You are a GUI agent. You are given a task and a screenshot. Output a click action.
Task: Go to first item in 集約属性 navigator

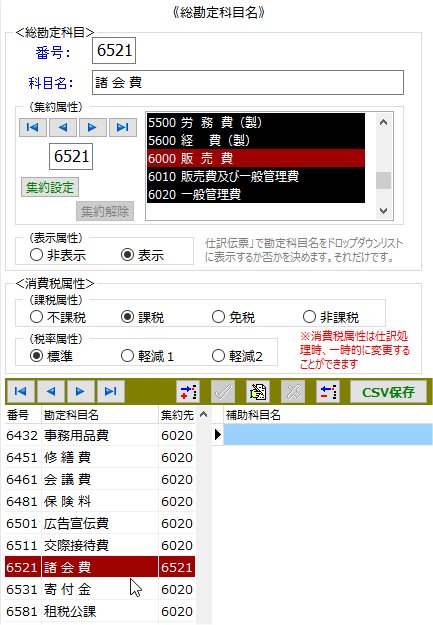click(x=33, y=128)
